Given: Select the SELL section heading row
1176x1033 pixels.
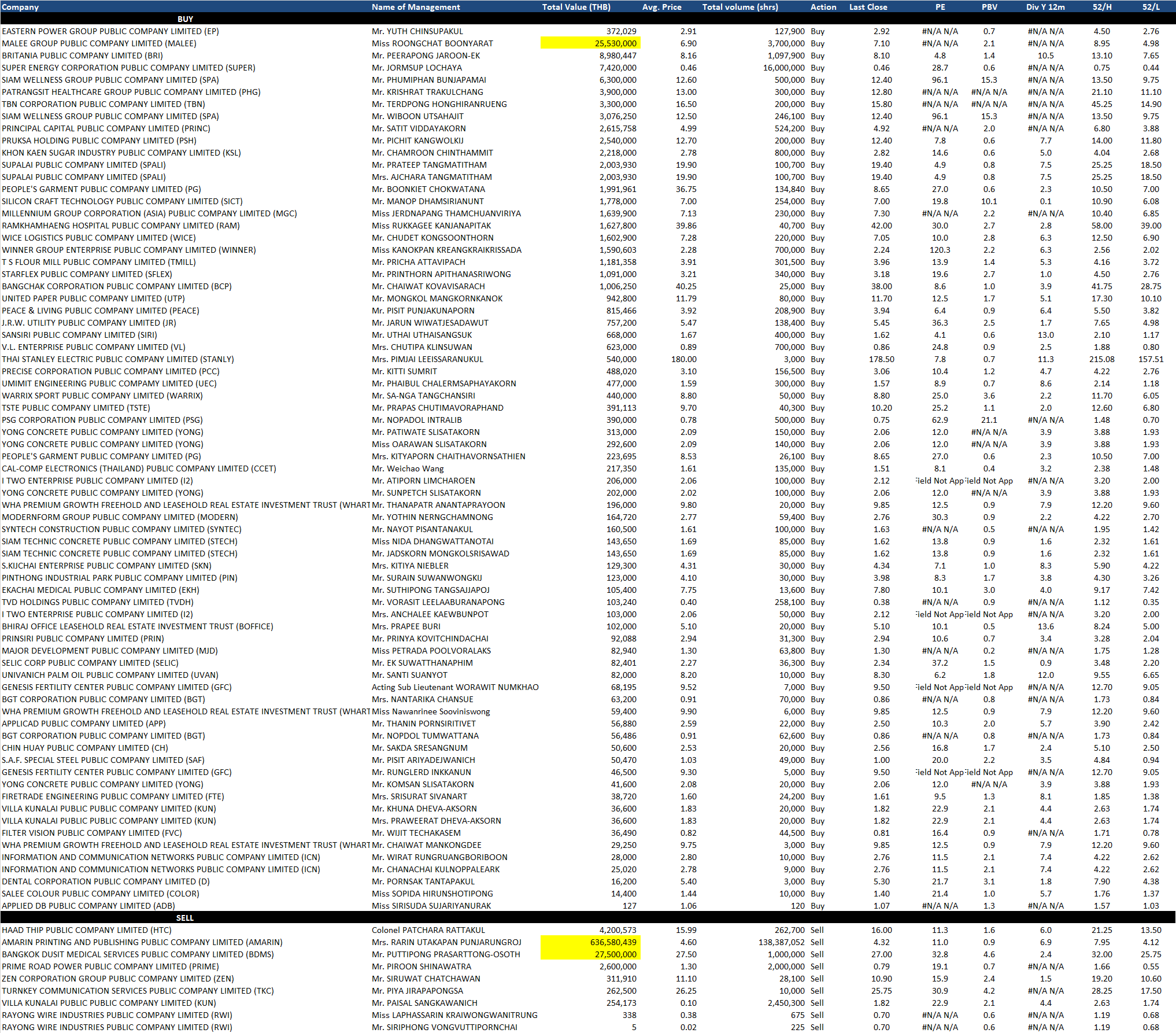Looking at the screenshot, I should (185, 918).
